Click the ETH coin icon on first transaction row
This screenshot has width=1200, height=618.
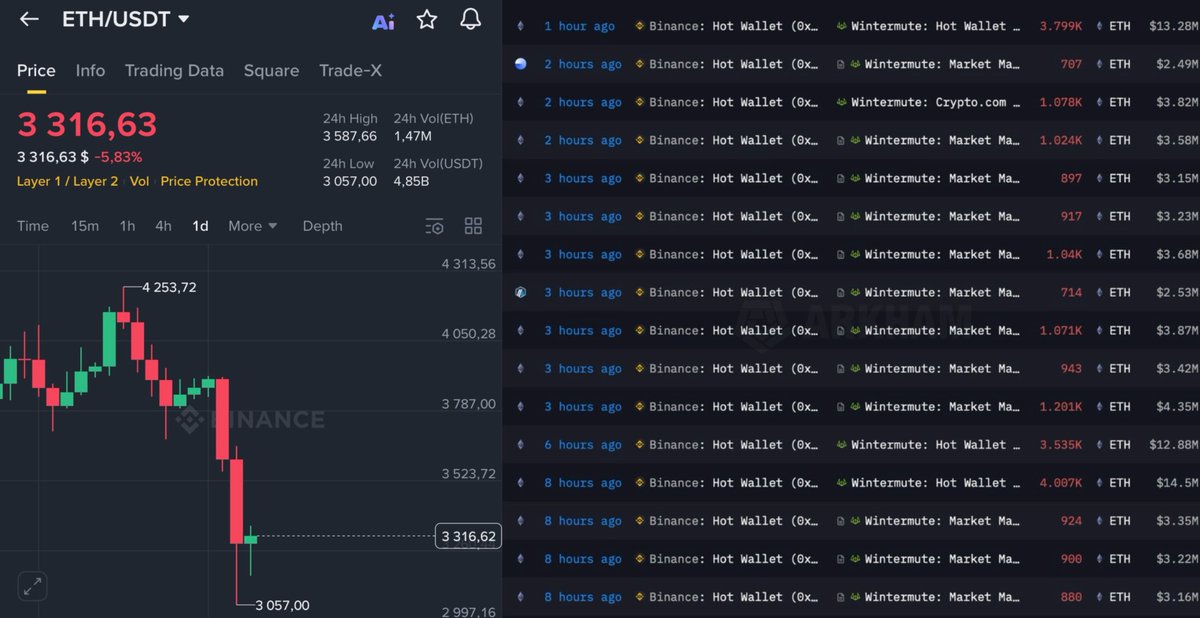point(520,26)
